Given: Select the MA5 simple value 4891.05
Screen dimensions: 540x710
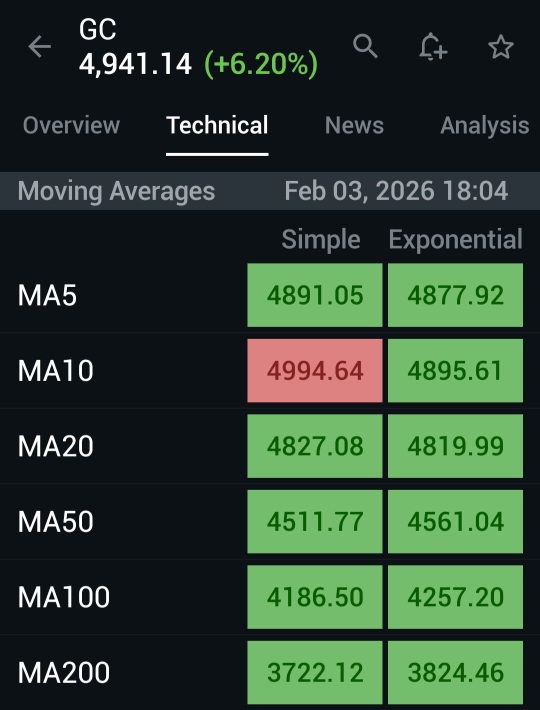Looking at the screenshot, I should [x=315, y=295].
